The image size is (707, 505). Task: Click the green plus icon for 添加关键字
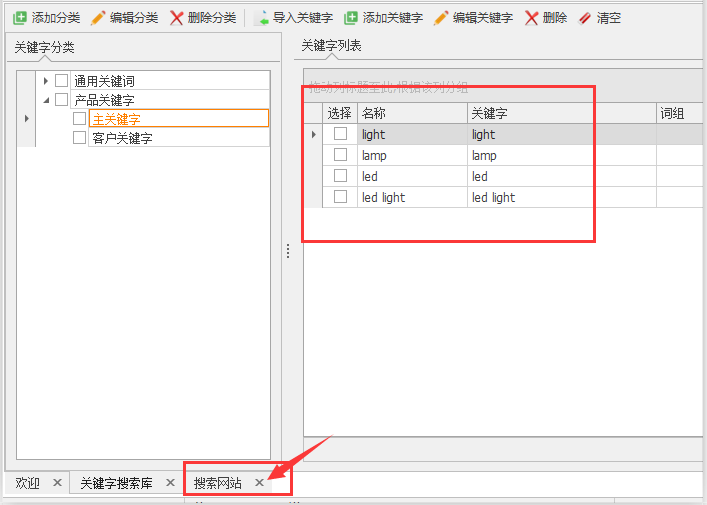pos(351,18)
